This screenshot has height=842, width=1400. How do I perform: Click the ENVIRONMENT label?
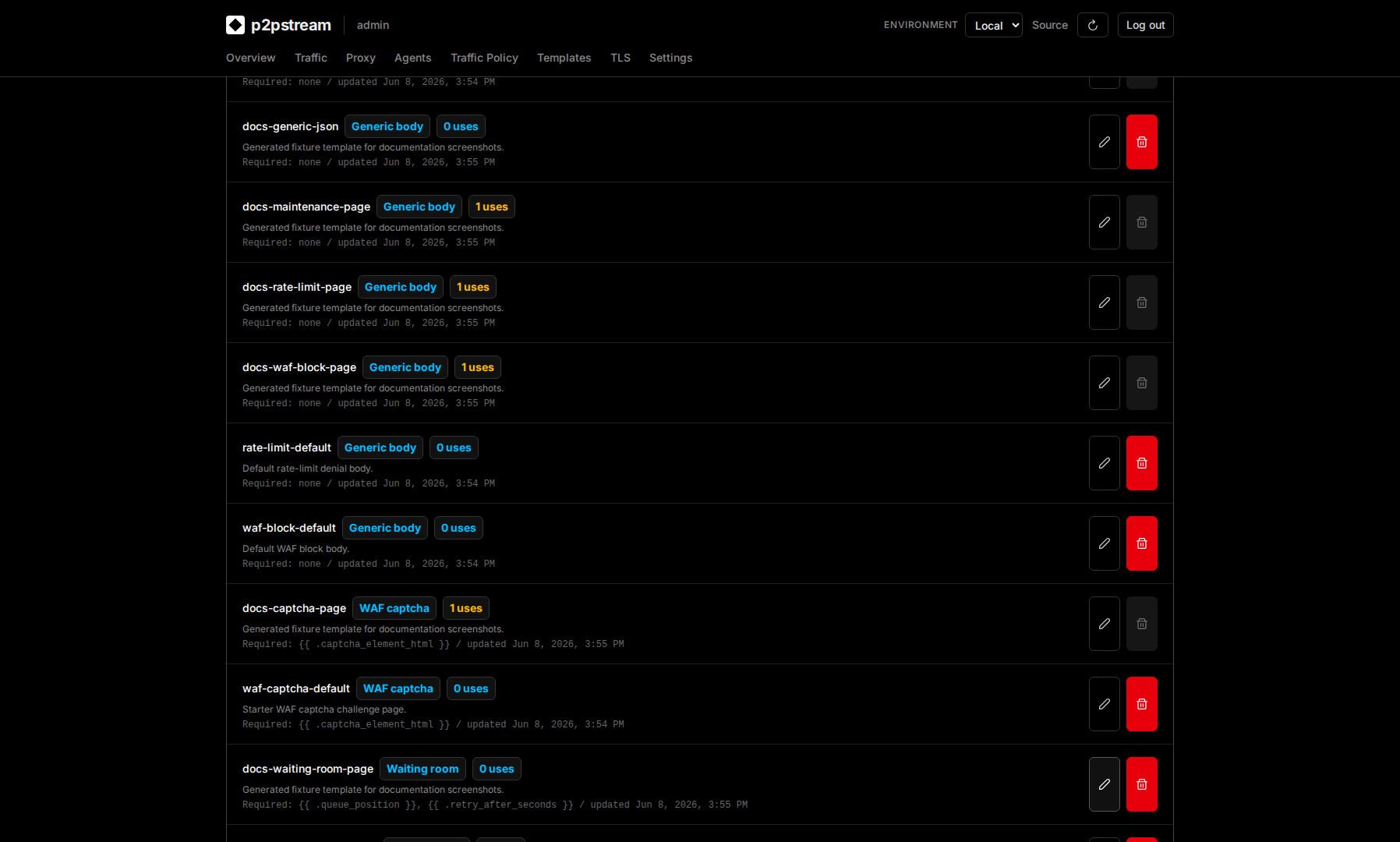click(x=921, y=25)
